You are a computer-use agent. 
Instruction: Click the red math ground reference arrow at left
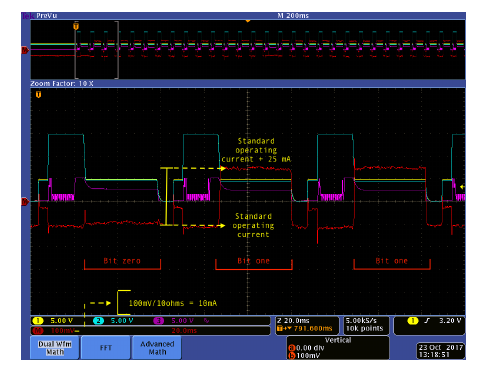point(25,202)
